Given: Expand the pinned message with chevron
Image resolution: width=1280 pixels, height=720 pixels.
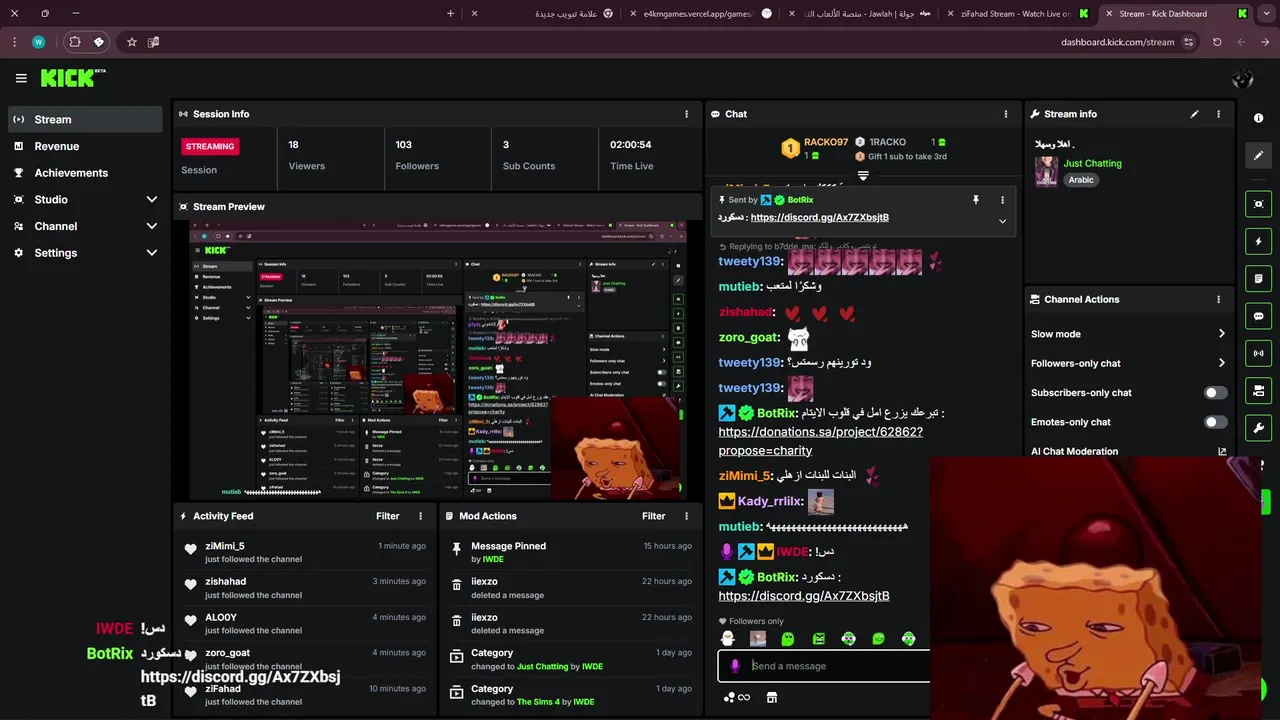Looking at the screenshot, I should (x=1002, y=221).
